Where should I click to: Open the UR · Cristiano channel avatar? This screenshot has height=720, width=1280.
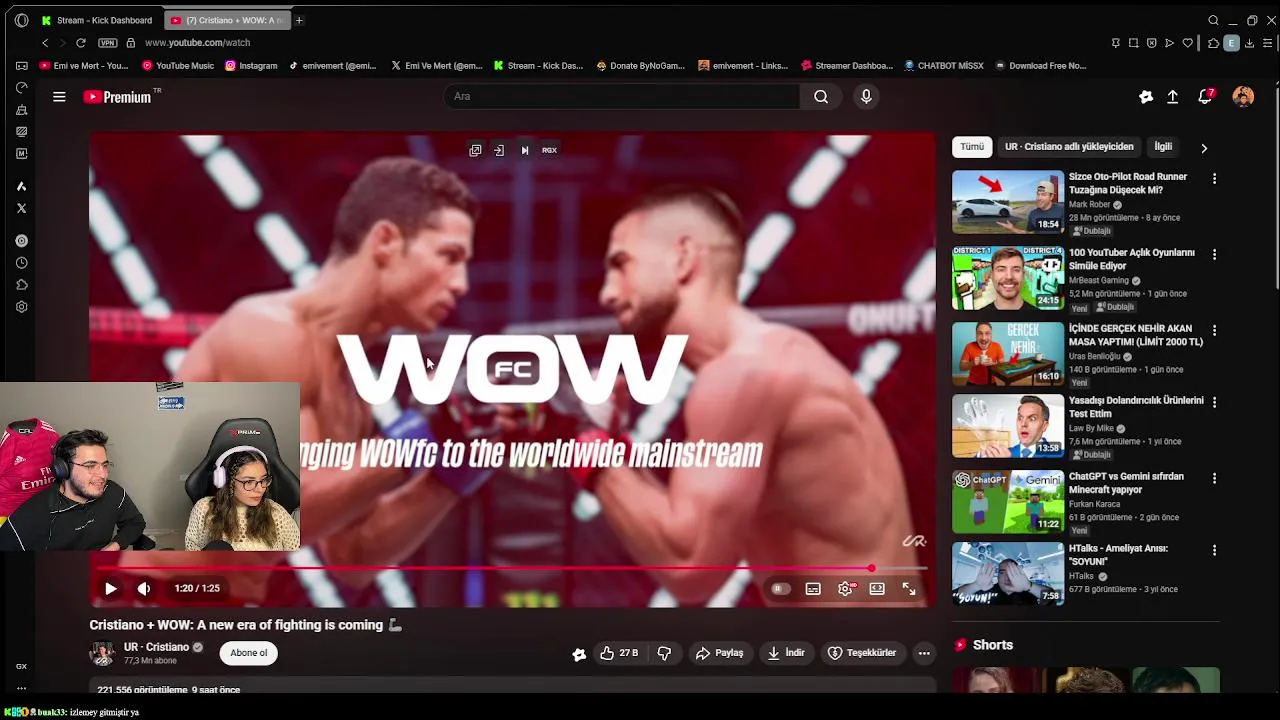102,653
